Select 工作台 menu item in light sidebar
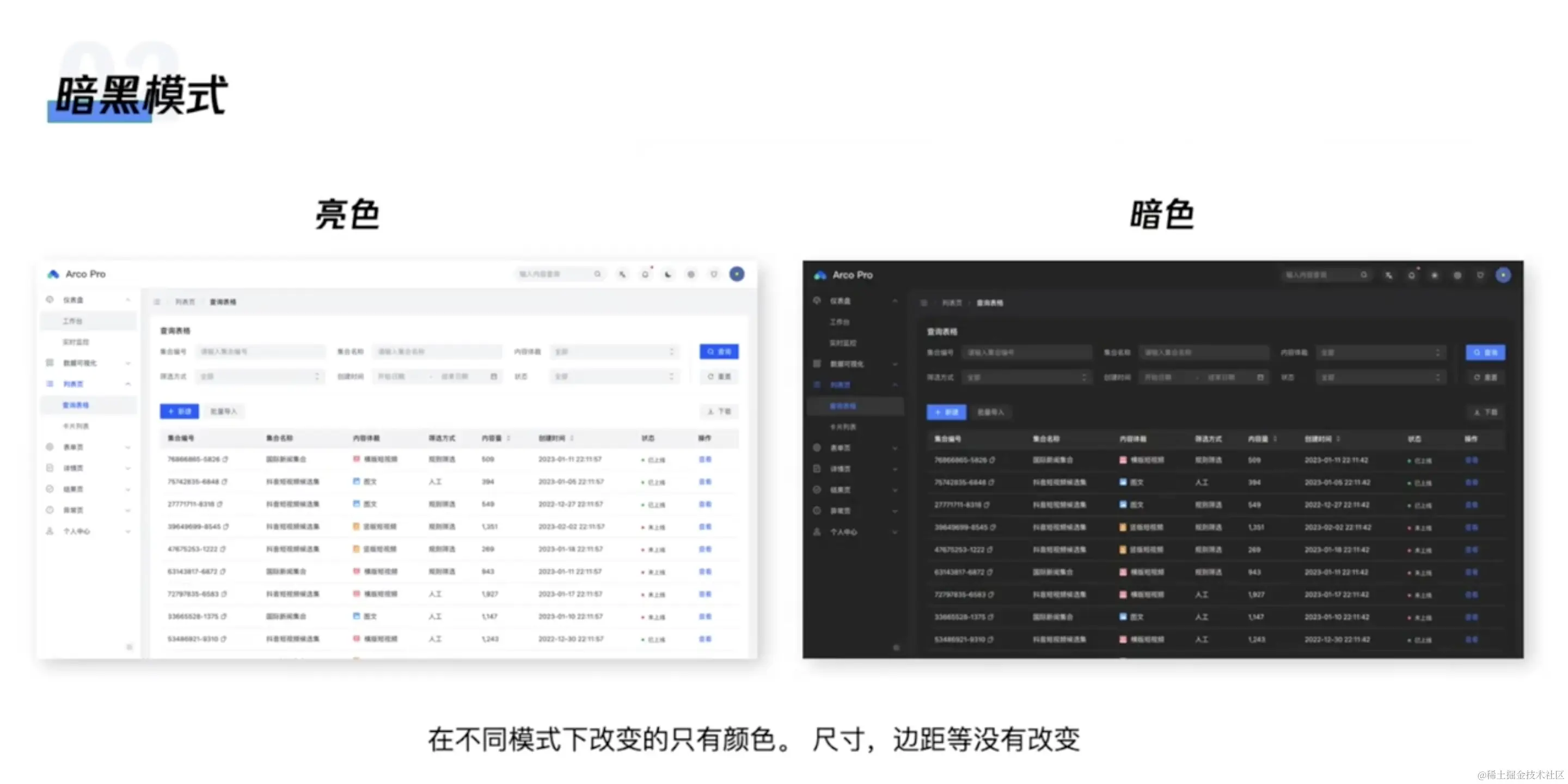Viewport: 1568px width, 784px height. coord(73,321)
